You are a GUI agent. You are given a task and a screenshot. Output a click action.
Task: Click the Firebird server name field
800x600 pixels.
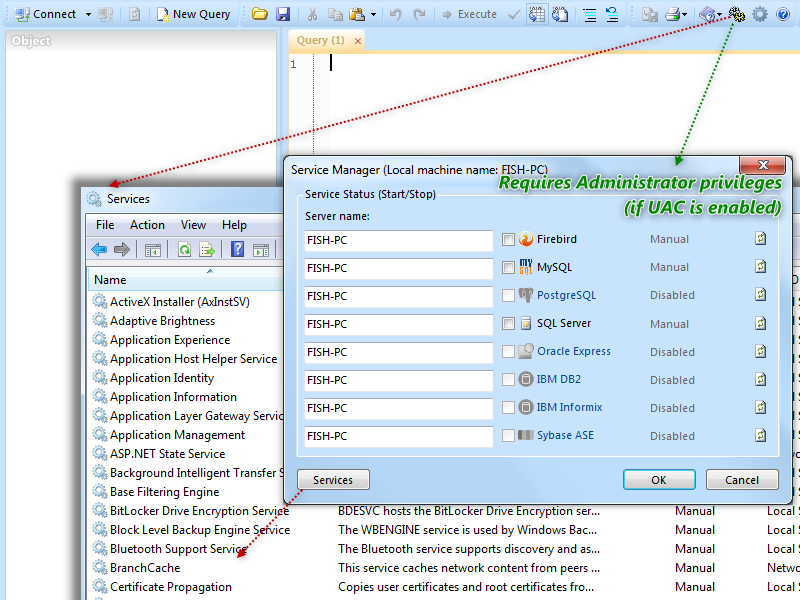coord(398,240)
